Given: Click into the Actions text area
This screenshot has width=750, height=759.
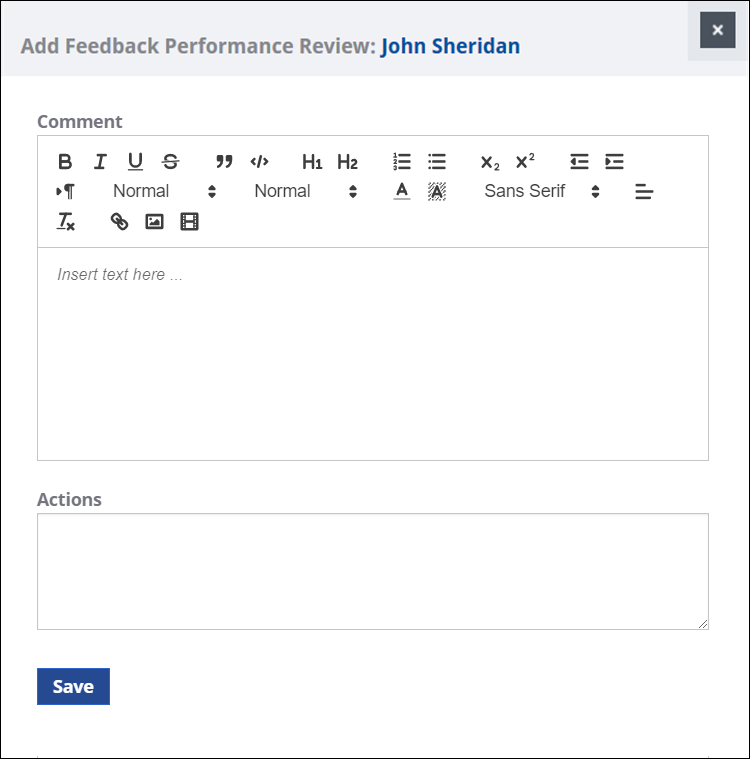Looking at the screenshot, I should pos(372,571).
